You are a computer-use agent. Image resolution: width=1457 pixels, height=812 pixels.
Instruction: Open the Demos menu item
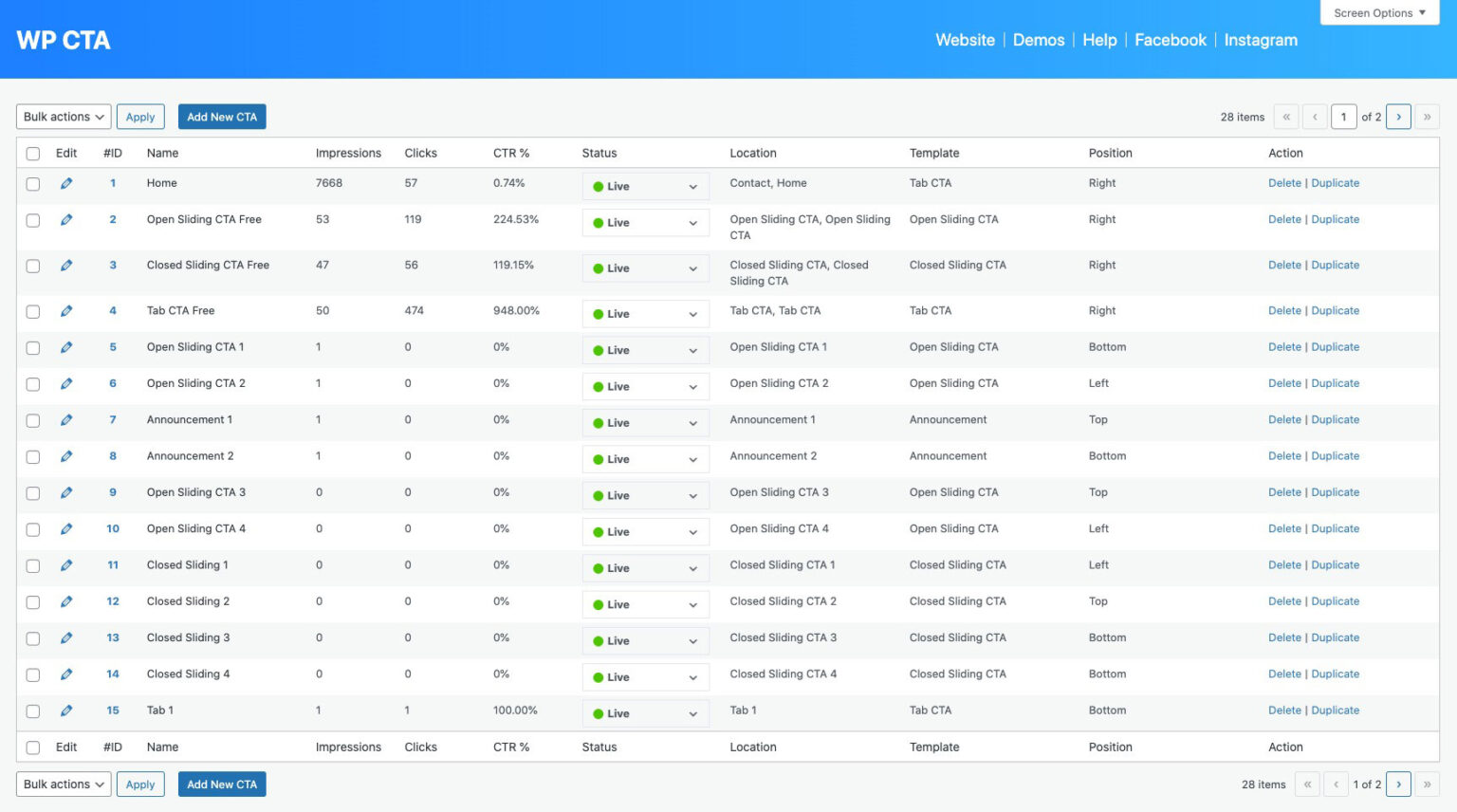1038,40
